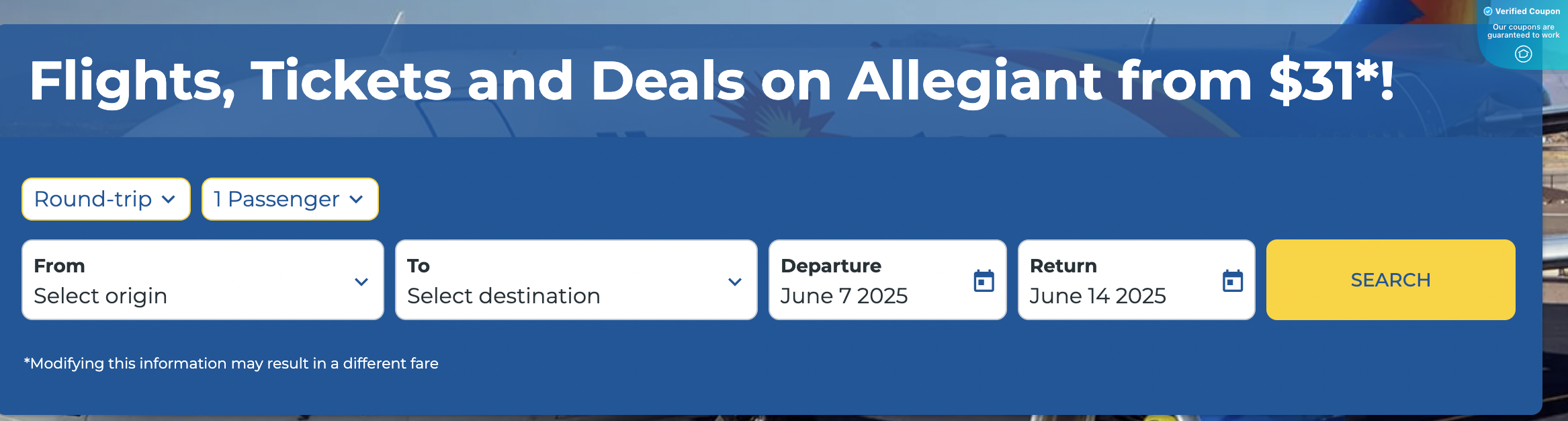Click the Select destination input field
The height and width of the screenshot is (421, 1568).
pyautogui.click(x=504, y=296)
